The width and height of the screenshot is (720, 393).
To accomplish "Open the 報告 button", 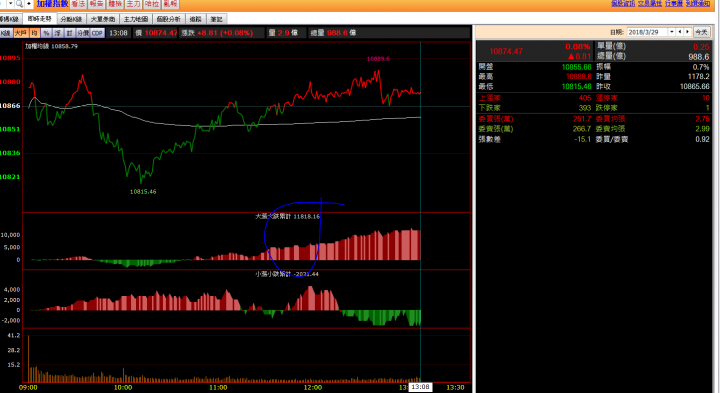I will coord(97,4).
